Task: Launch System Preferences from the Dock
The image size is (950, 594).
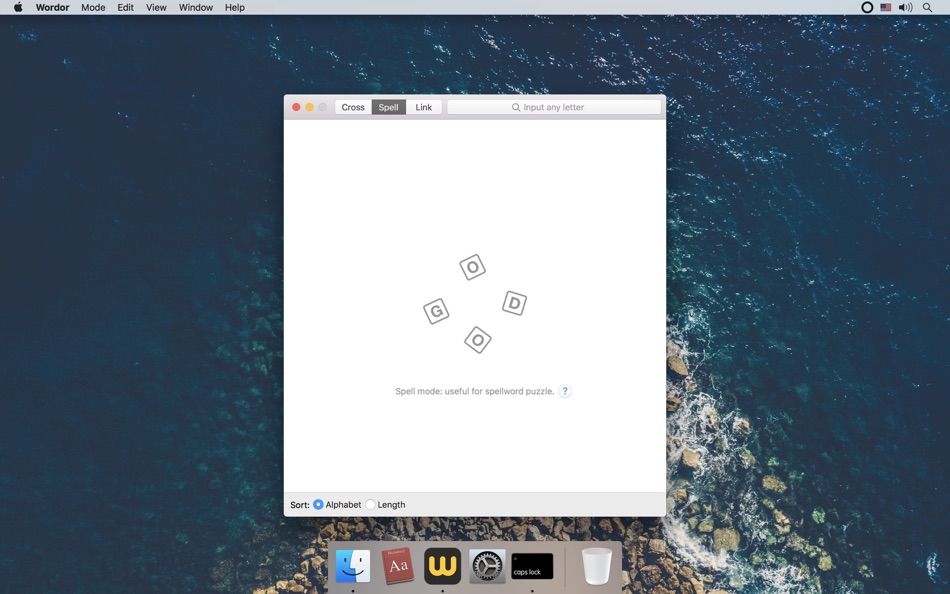Action: 487,565
